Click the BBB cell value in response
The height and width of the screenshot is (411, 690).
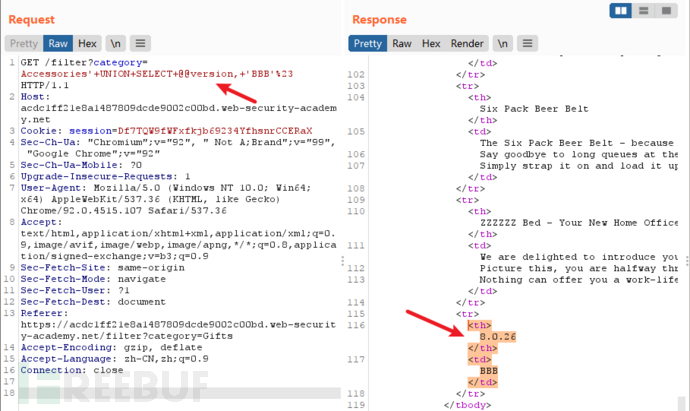(x=488, y=371)
